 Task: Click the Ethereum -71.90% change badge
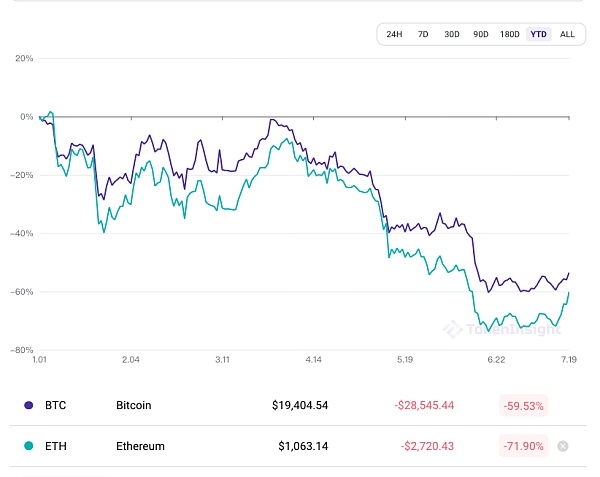point(523,446)
